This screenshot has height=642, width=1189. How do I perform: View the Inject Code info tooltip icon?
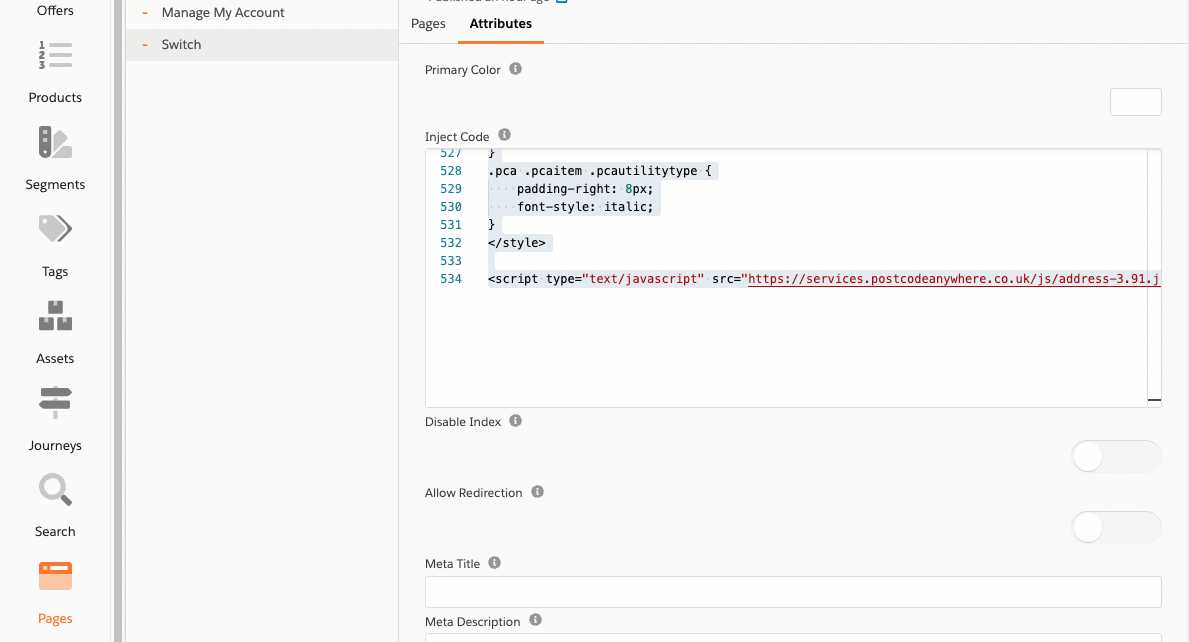(504, 134)
